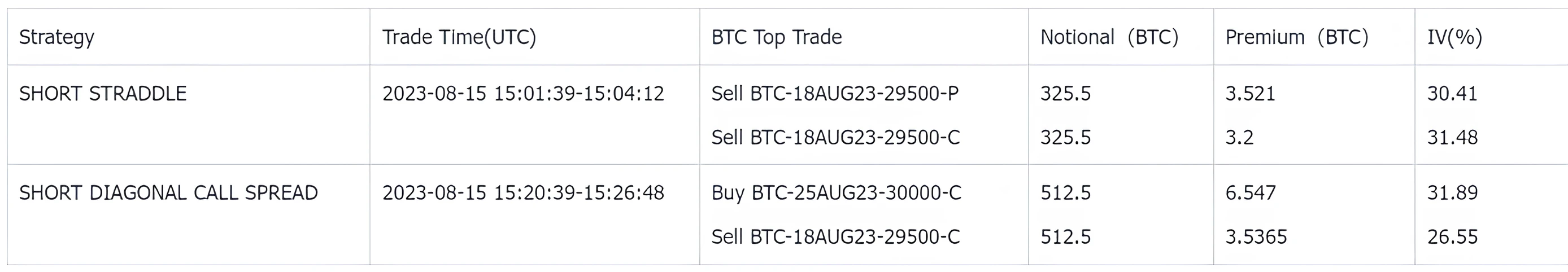Click the 26.55 IV value
This screenshot has height=272, width=1568.
1452,236
